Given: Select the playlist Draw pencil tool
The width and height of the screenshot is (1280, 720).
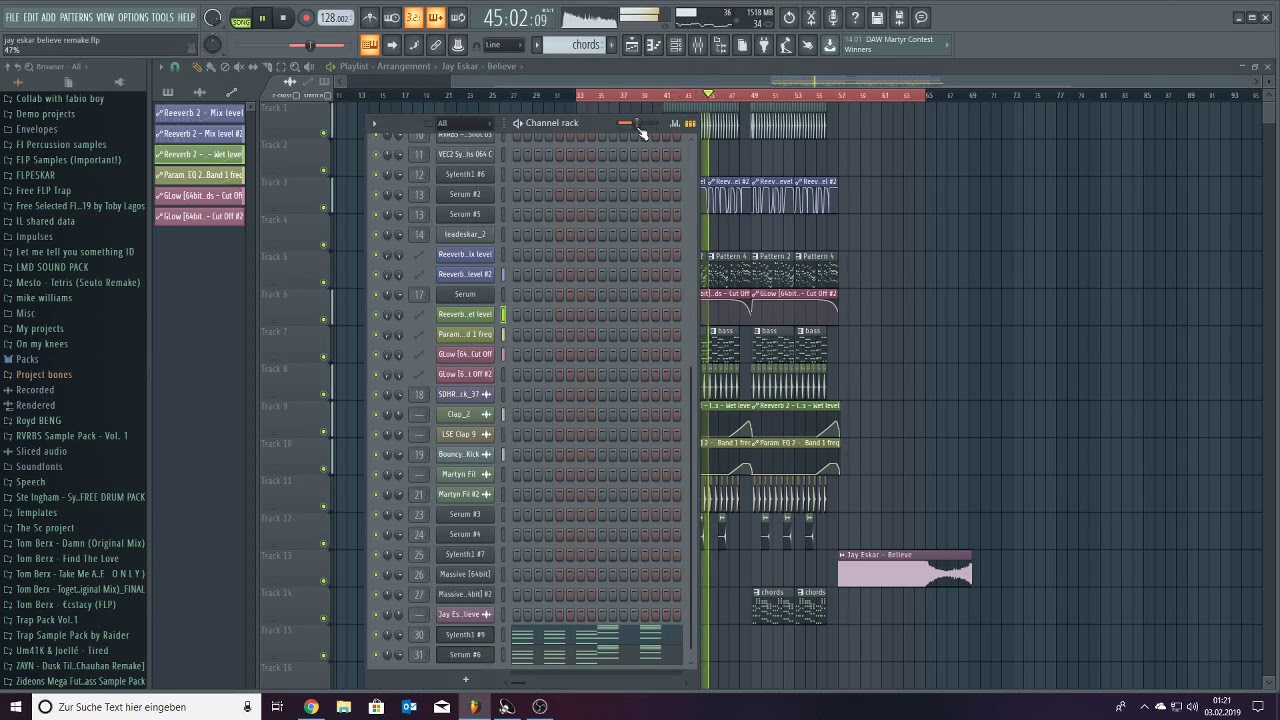Looking at the screenshot, I should (x=196, y=67).
